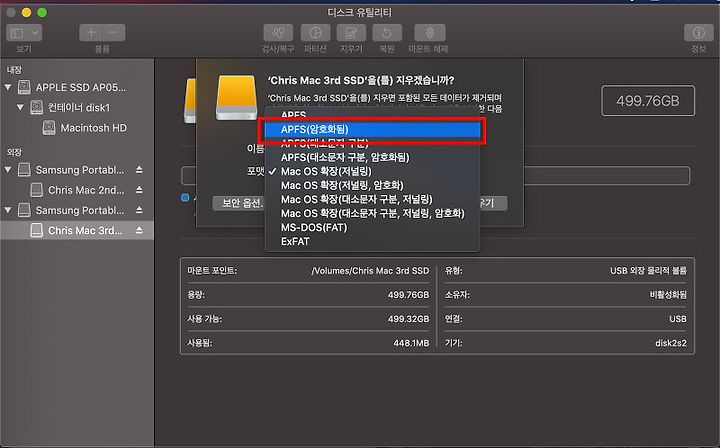The width and height of the screenshot is (720, 448).
Task: Click the Unmount (마운트 해제) toolbar icon
Action: [429, 33]
